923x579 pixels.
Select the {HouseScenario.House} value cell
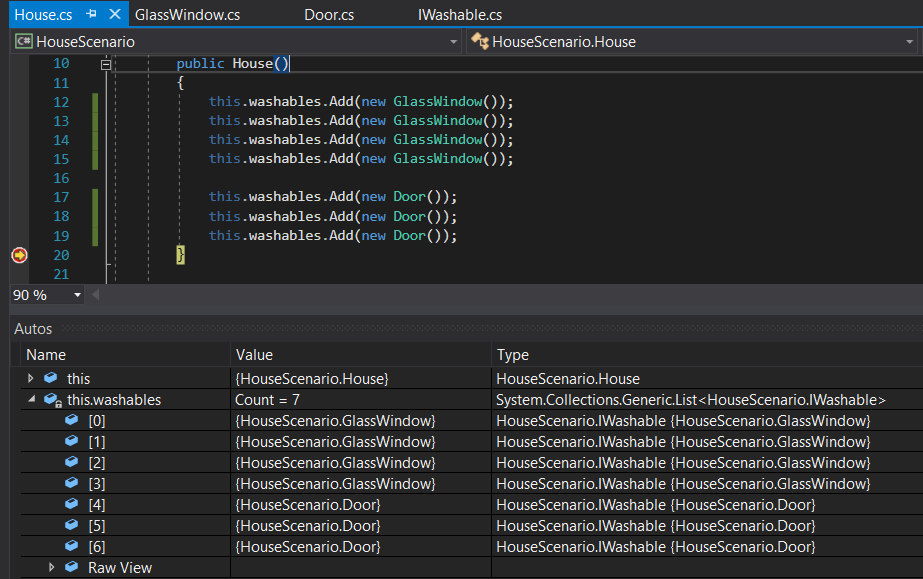[x=361, y=378]
